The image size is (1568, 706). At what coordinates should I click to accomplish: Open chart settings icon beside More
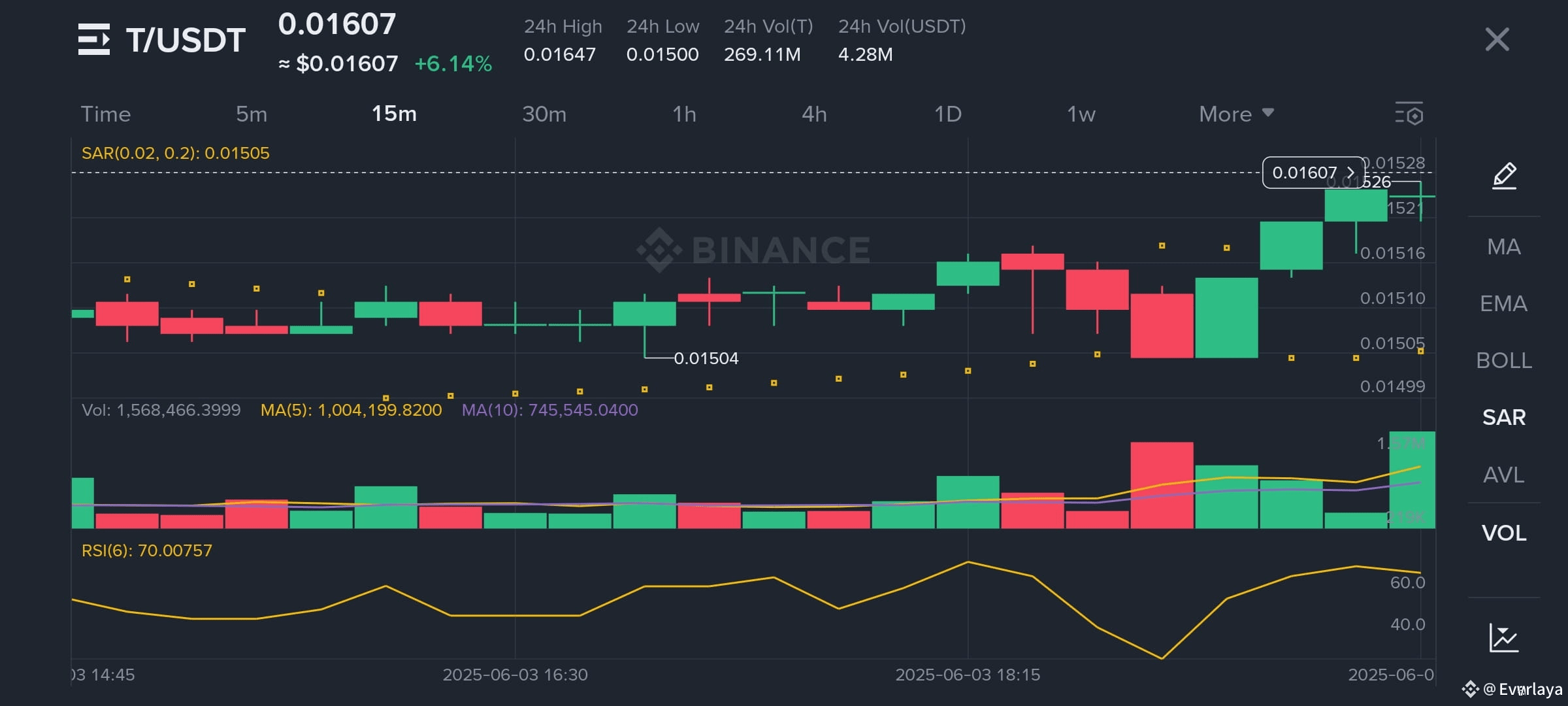pyautogui.click(x=1409, y=114)
